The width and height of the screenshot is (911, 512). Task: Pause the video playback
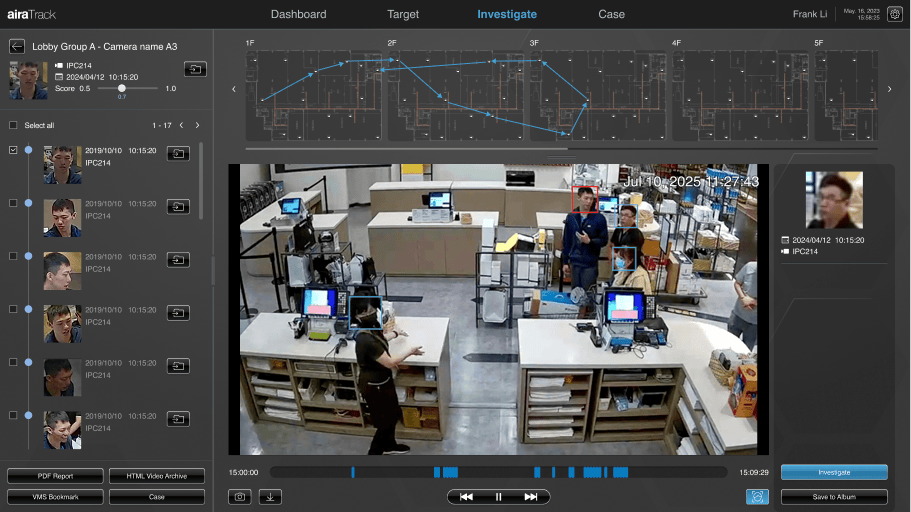point(498,496)
